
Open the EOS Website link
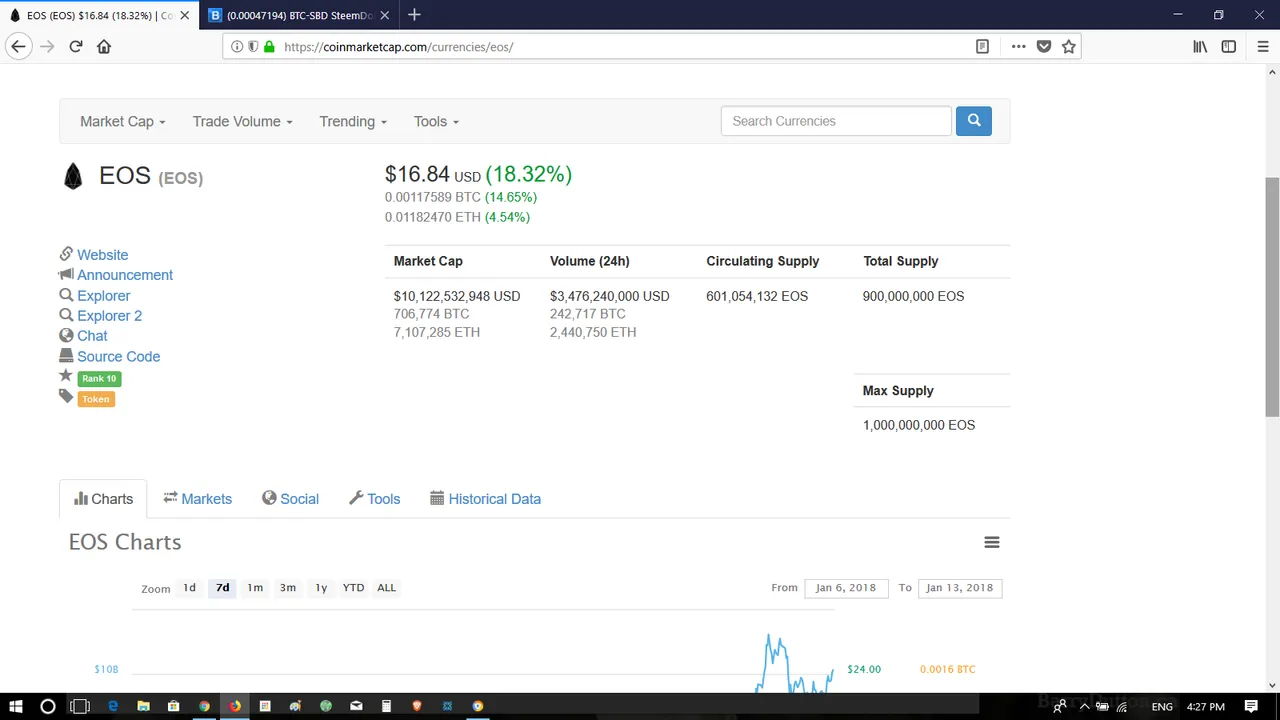pyautogui.click(x=102, y=255)
